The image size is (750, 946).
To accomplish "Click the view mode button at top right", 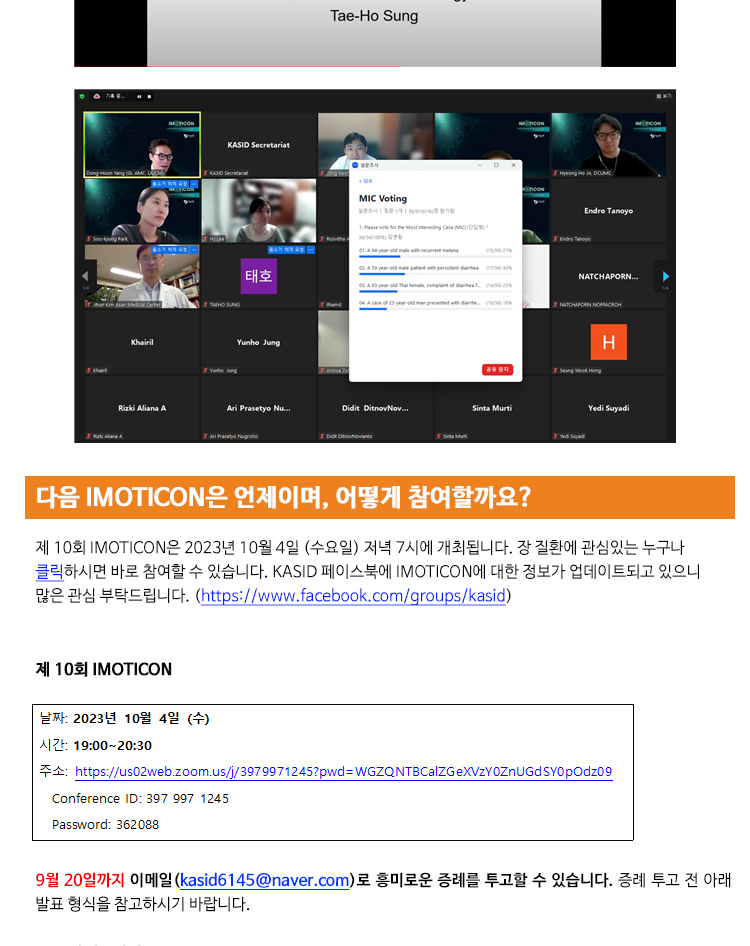I will coord(664,96).
